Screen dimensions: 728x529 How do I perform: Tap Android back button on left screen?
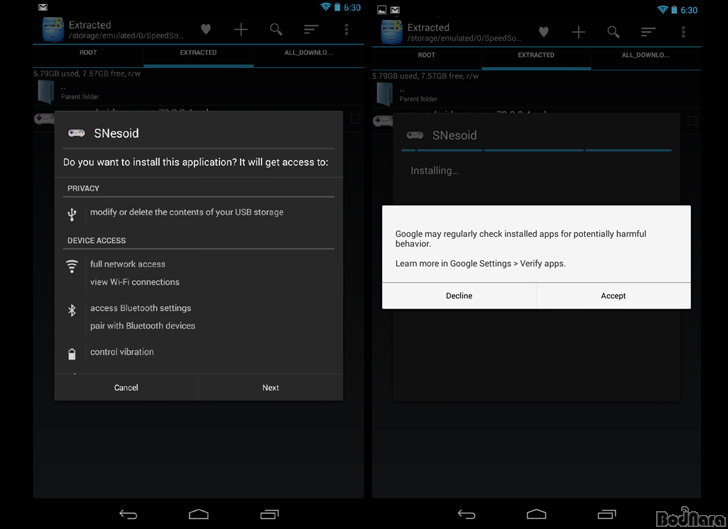point(128,514)
